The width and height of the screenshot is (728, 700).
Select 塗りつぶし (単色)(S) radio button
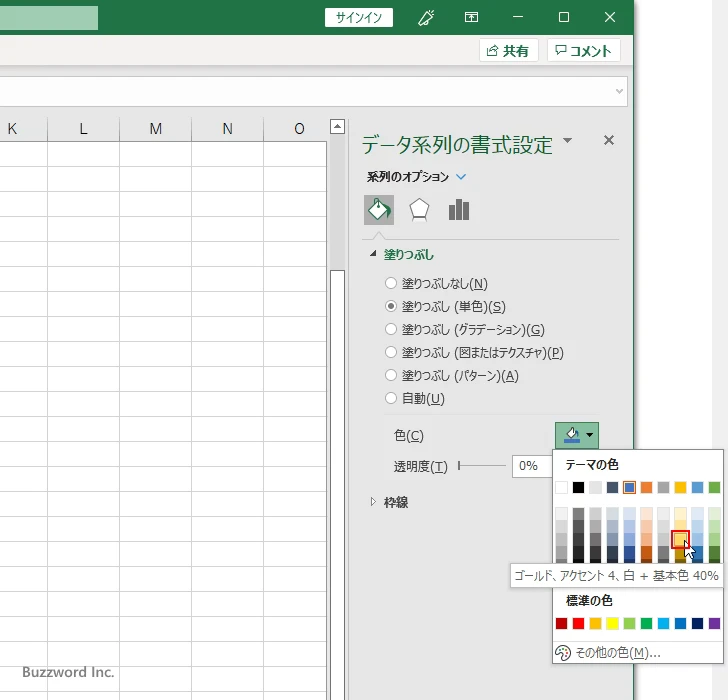[391, 306]
